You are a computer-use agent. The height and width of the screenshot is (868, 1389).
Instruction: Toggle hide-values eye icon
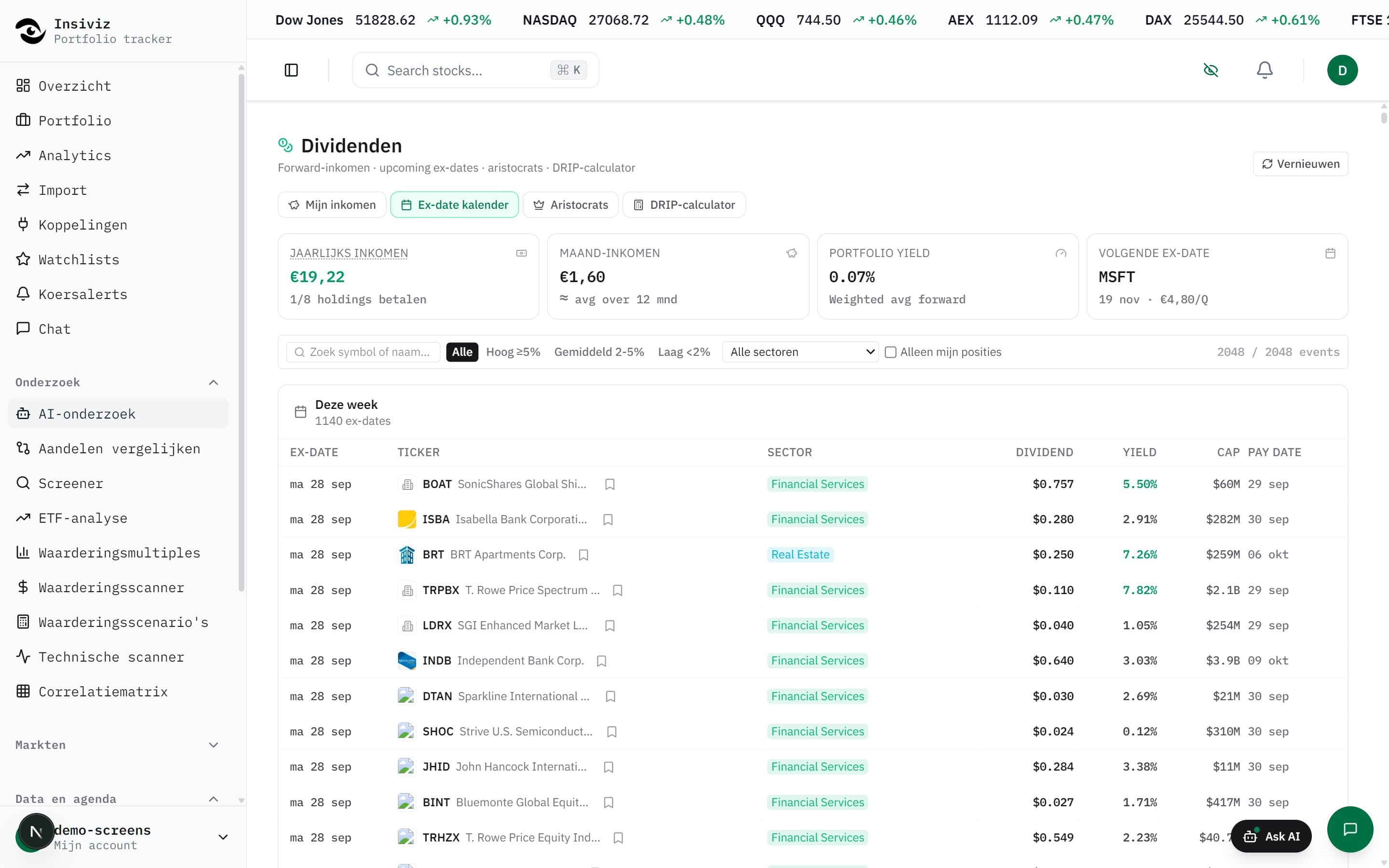coord(1211,70)
